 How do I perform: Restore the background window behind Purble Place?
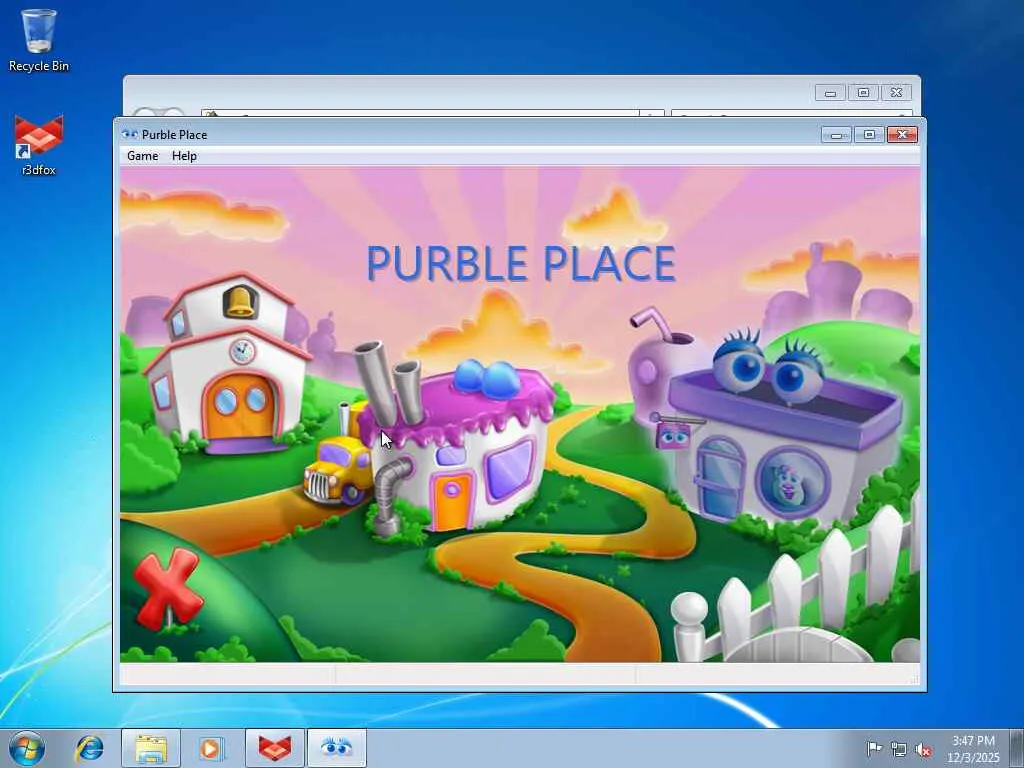[x=863, y=93]
